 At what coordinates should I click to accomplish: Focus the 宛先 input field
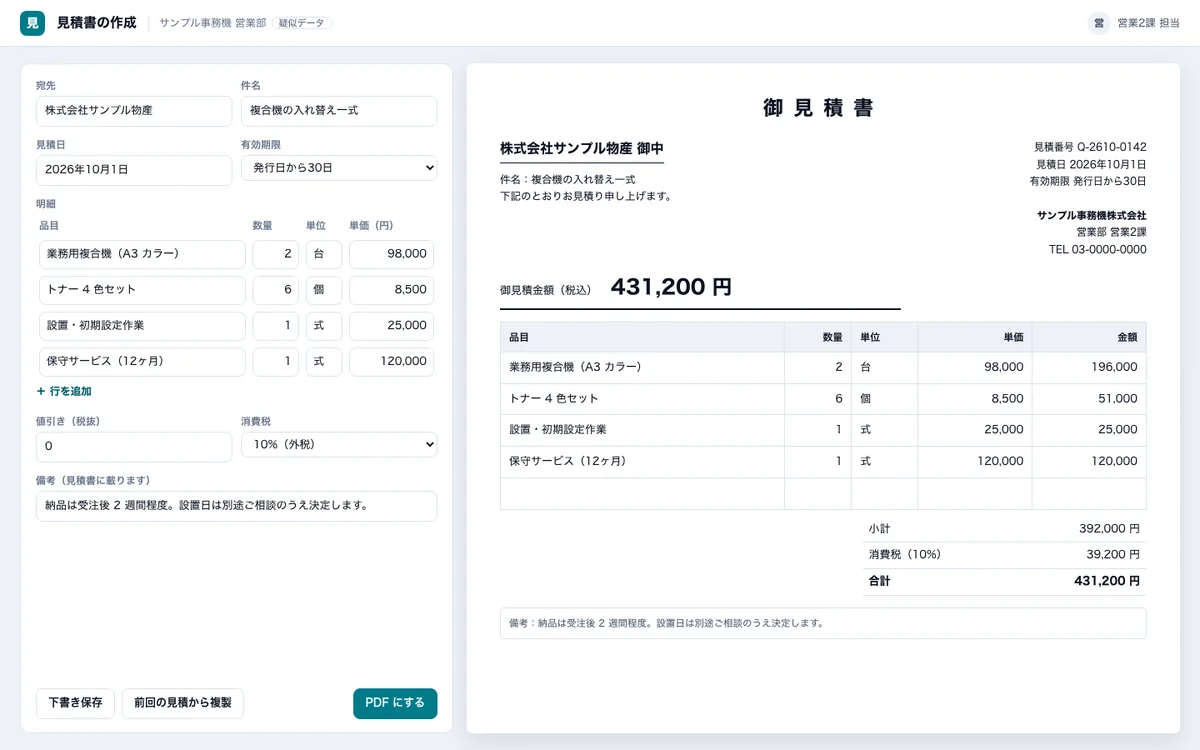(x=134, y=111)
